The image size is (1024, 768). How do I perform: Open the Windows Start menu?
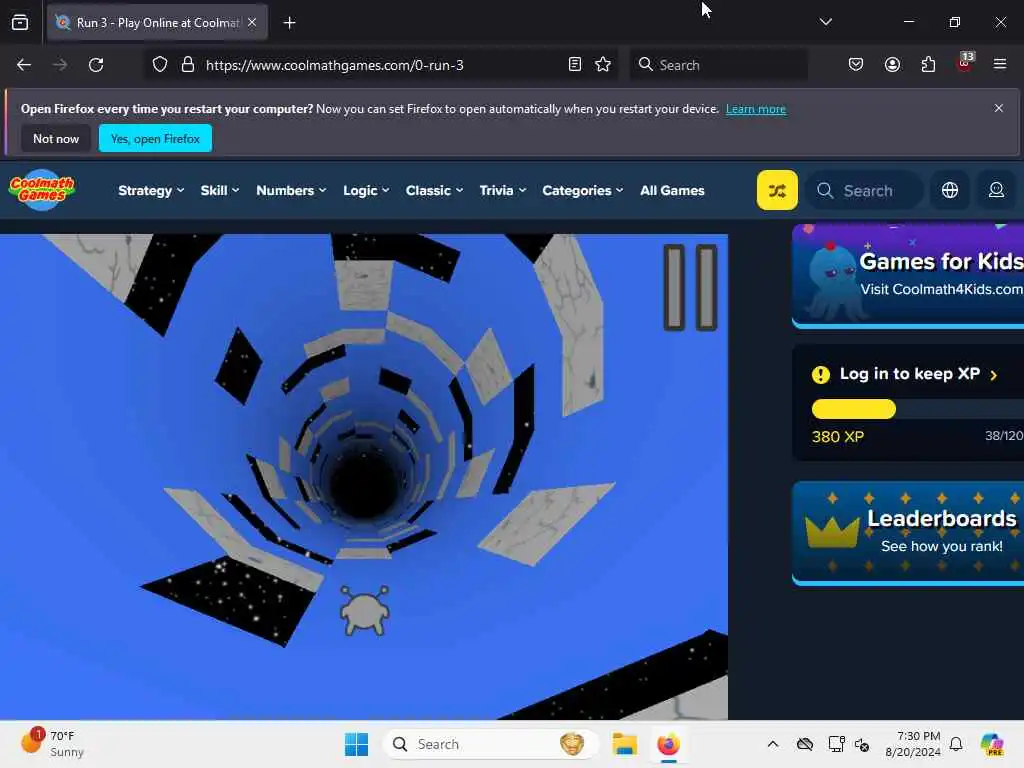(x=356, y=744)
